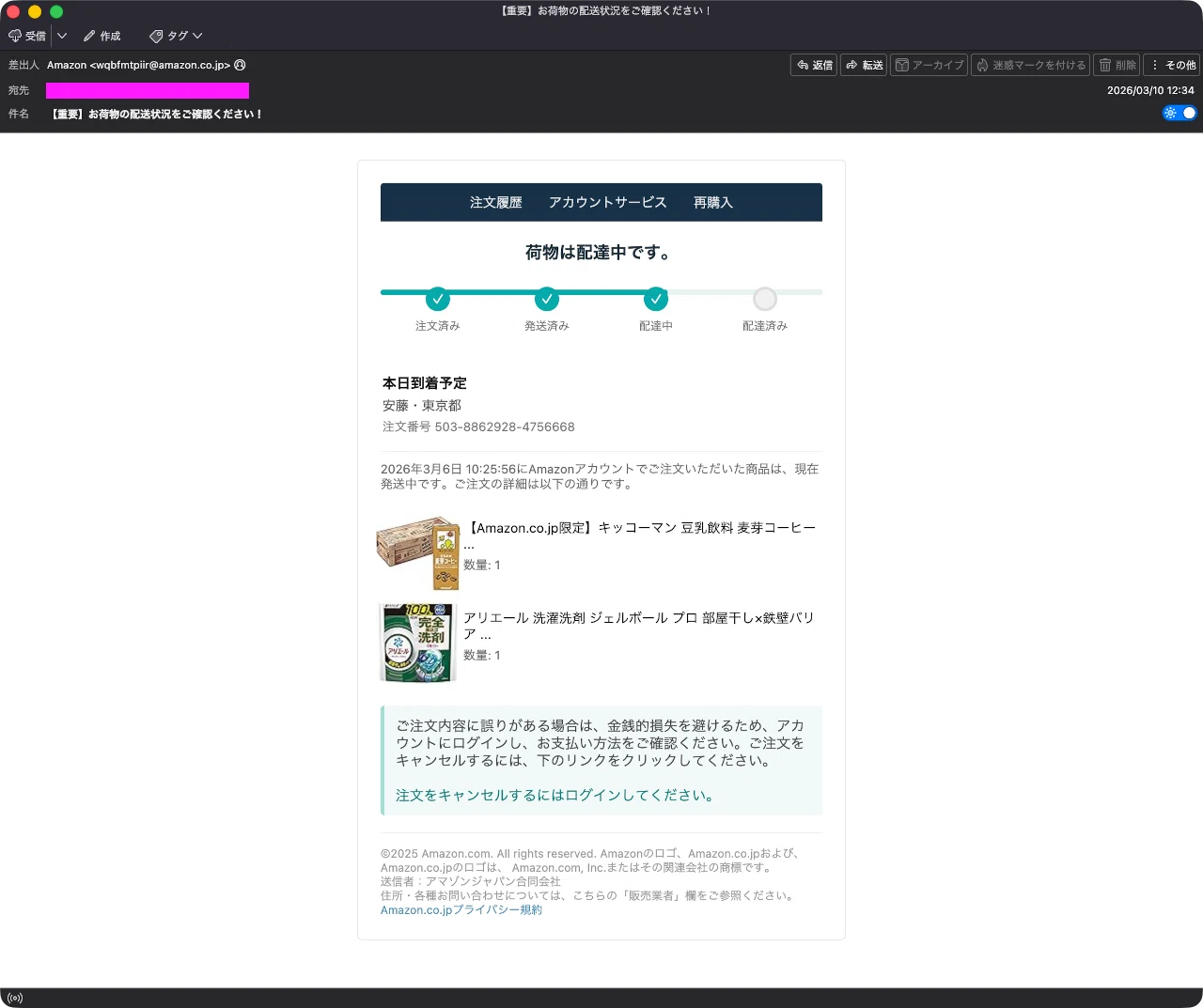Compose a new message with 作成
The width and height of the screenshot is (1203, 1008).
coord(102,36)
